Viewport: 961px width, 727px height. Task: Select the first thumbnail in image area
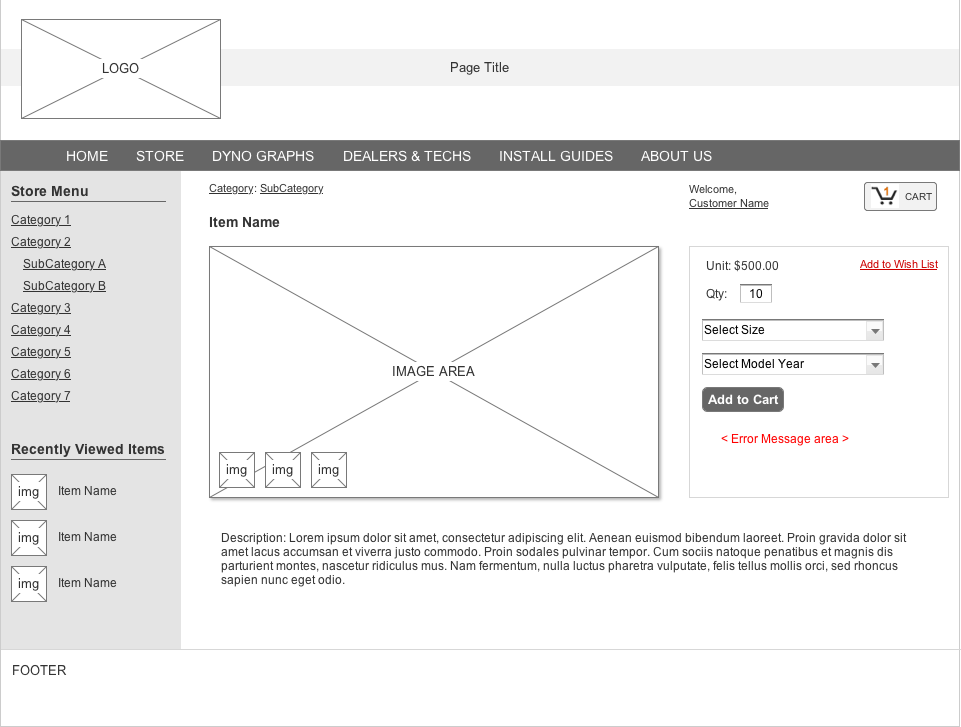237,470
